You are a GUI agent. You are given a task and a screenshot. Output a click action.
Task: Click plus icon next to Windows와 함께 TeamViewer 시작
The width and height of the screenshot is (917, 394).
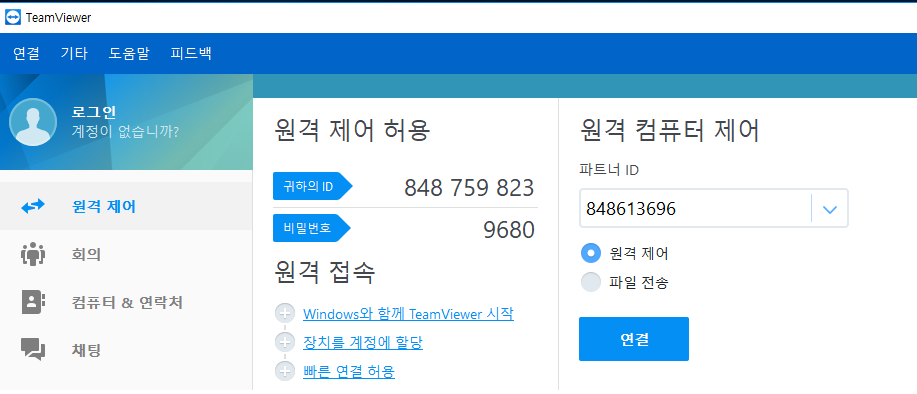285,314
